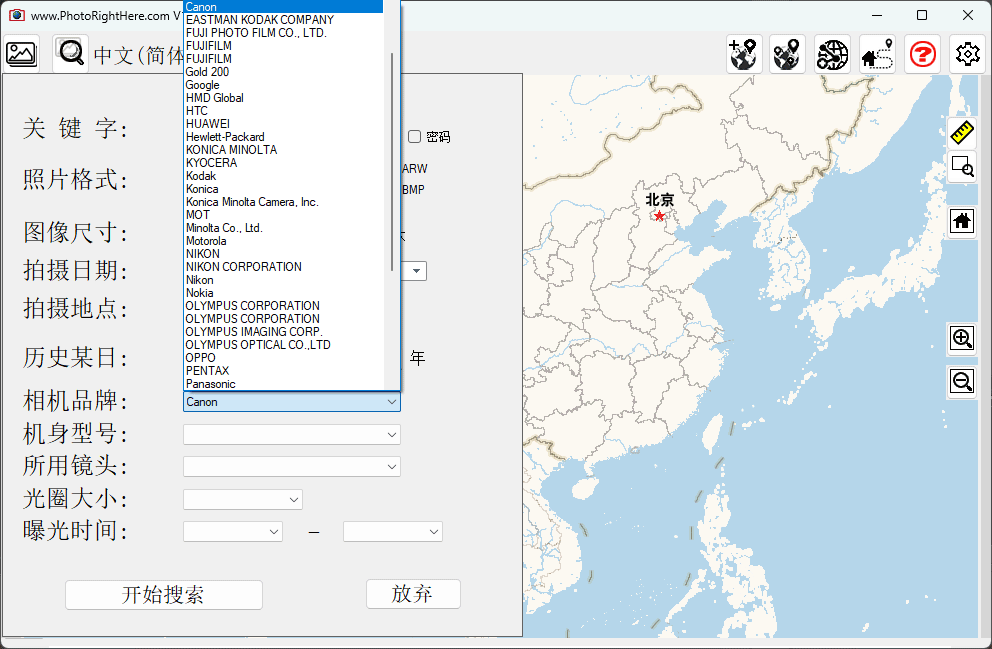Zoom out on the map

click(962, 382)
